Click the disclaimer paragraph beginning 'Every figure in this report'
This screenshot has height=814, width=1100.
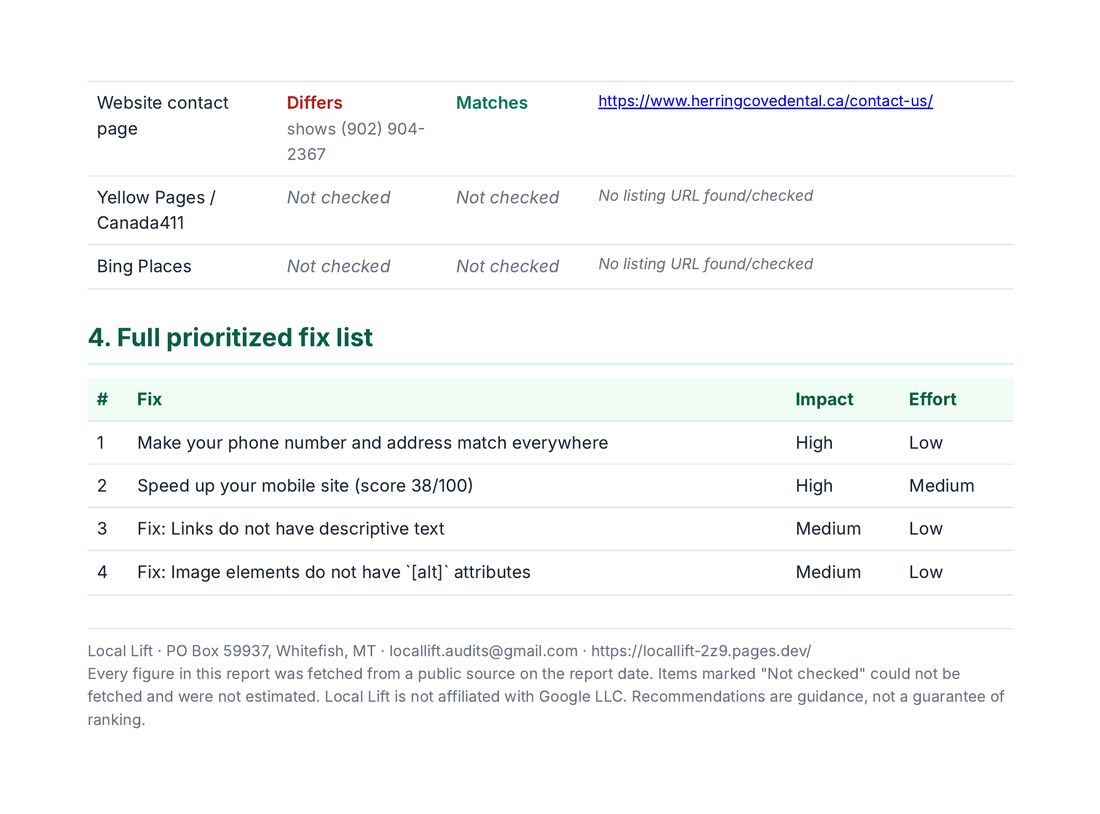click(546, 697)
